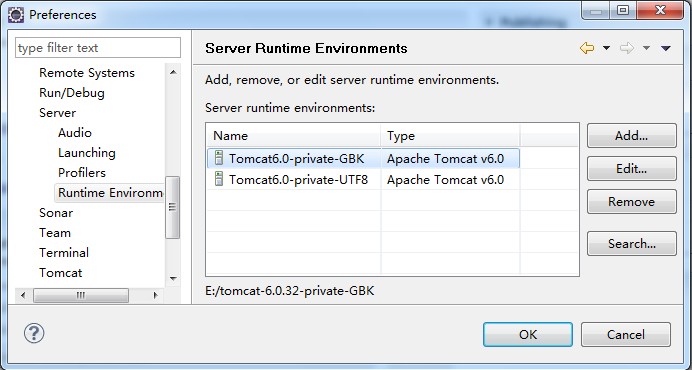Viewport: 692px width, 370px height.
Task: Click the help question mark icon
Action: pyautogui.click(x=34, y=333)
